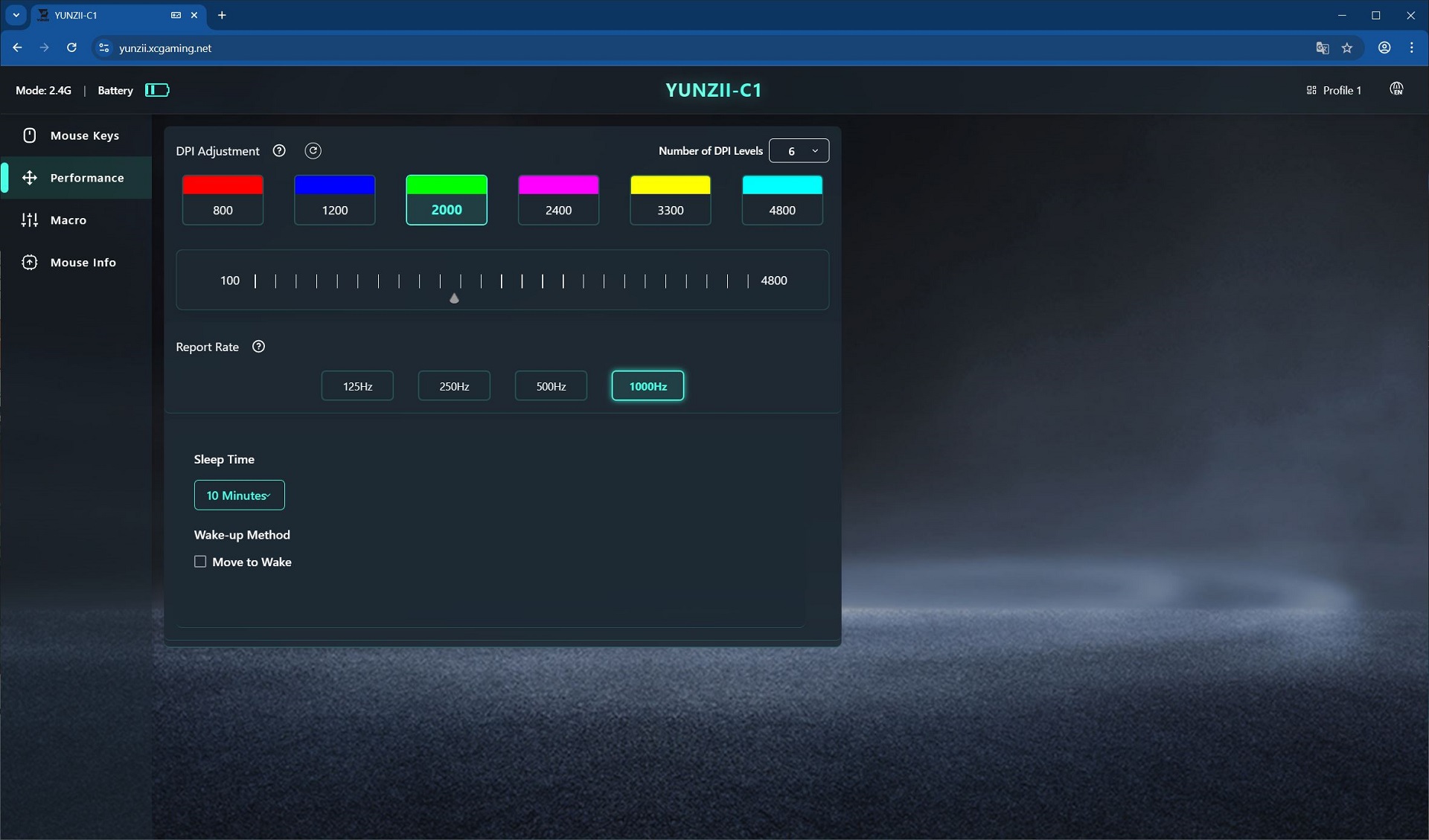Screen dimensions: 1429x840
Task: Select the 500Hz report rate option
Action: [551, 385]
